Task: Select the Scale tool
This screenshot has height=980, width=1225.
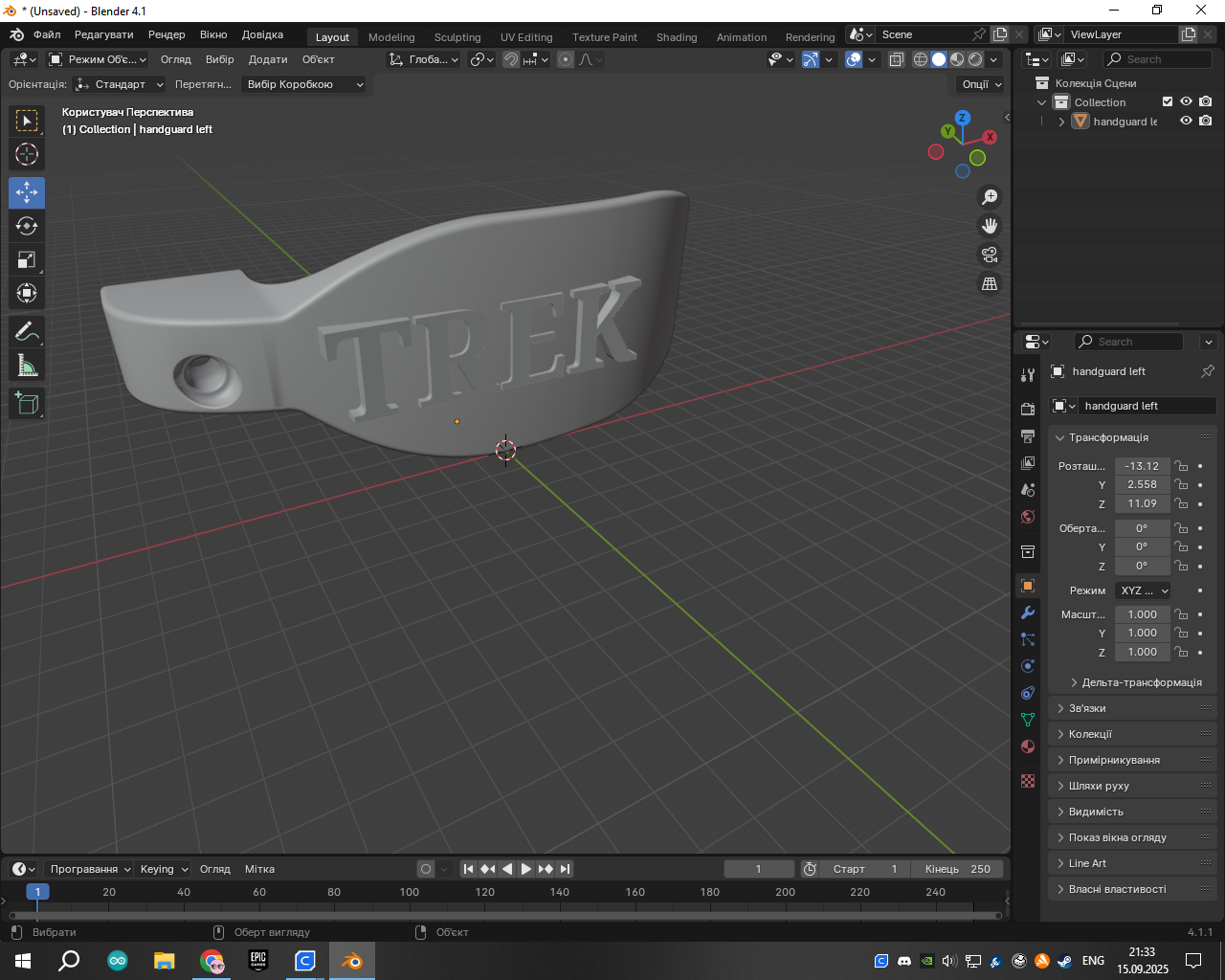Action: [x=27, y=259]
